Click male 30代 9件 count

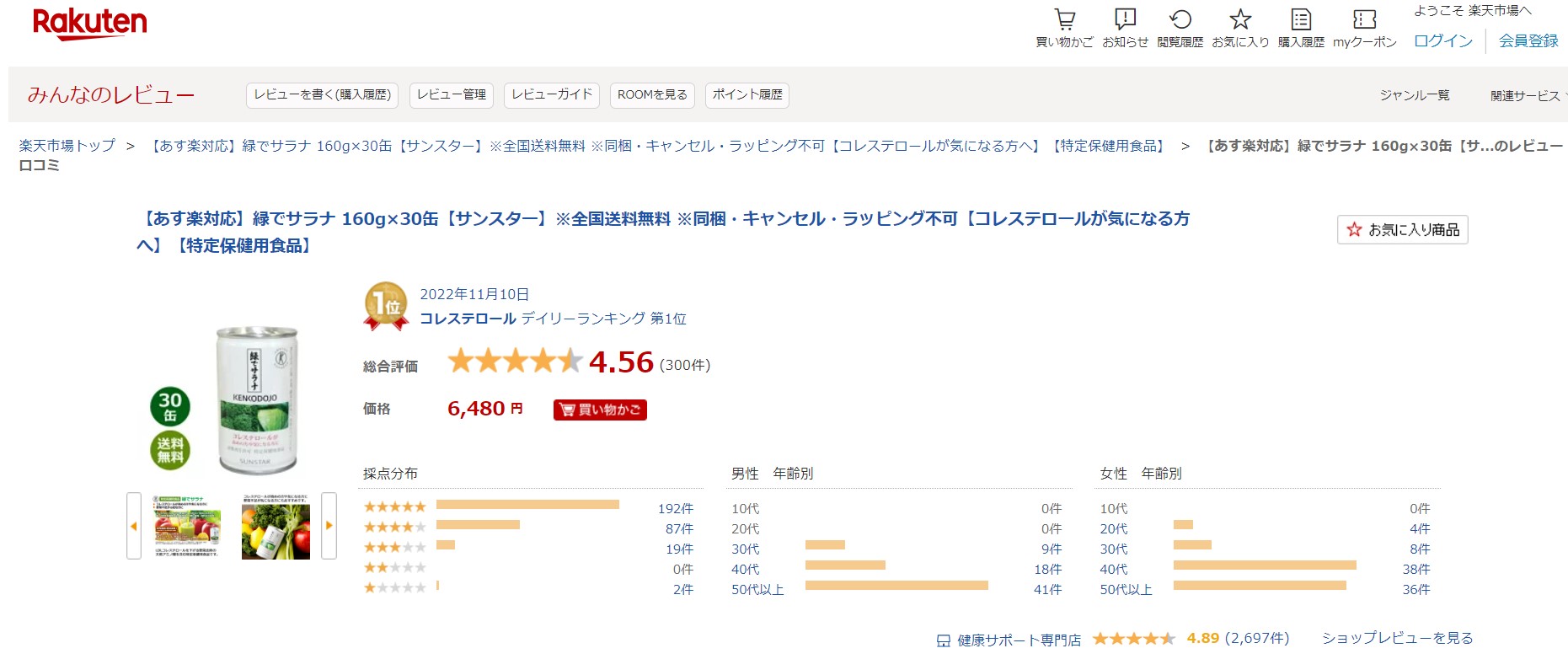[1052, 549]
